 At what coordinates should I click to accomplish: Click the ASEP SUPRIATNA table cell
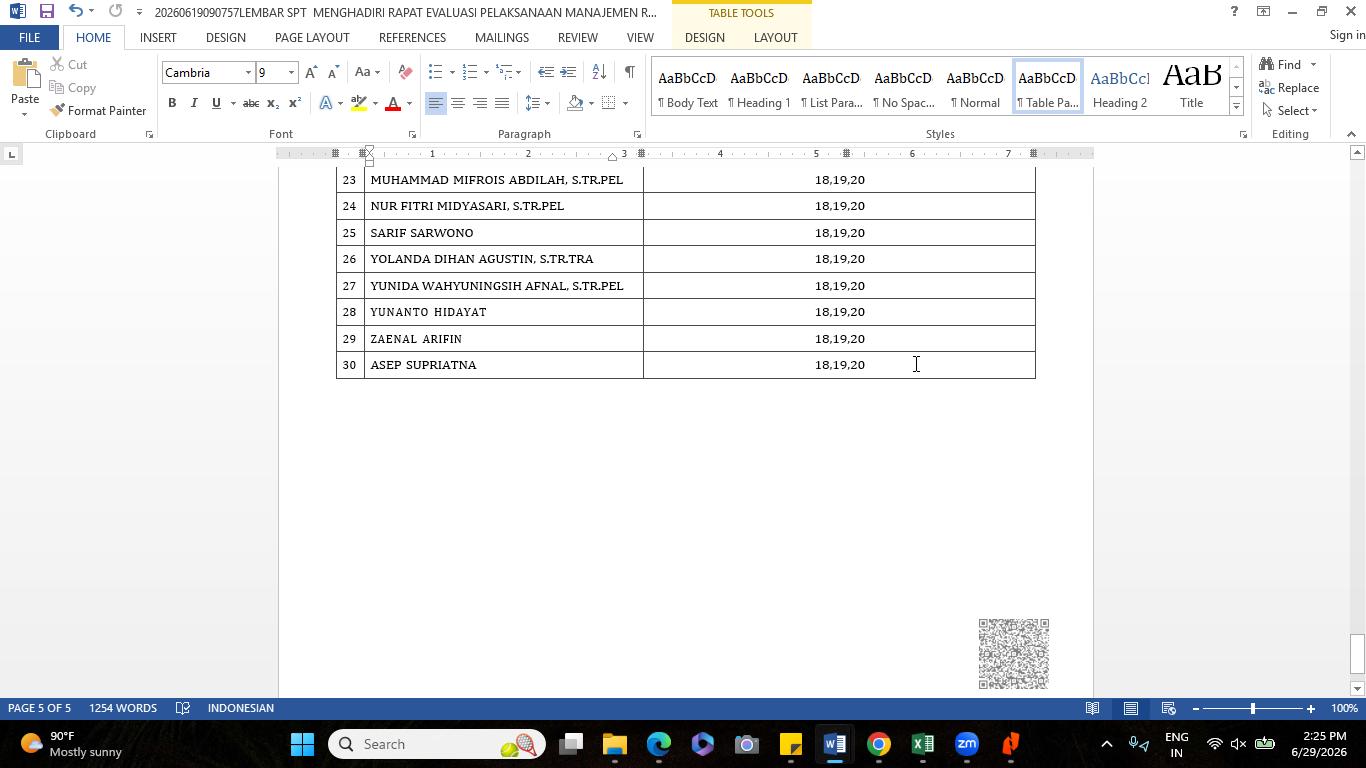(x=504, y=365)
